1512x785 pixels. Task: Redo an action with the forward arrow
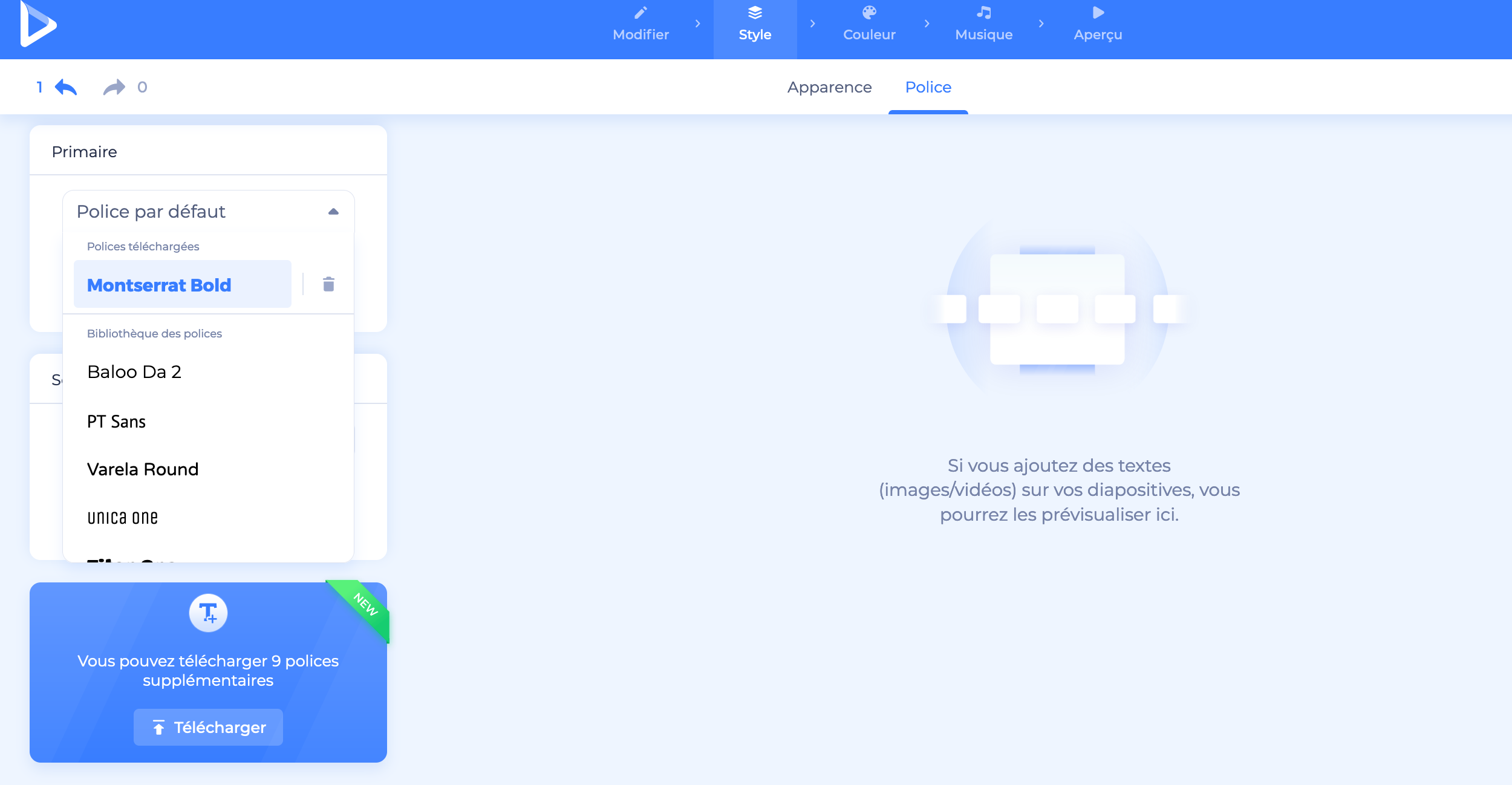coord(112,86)
